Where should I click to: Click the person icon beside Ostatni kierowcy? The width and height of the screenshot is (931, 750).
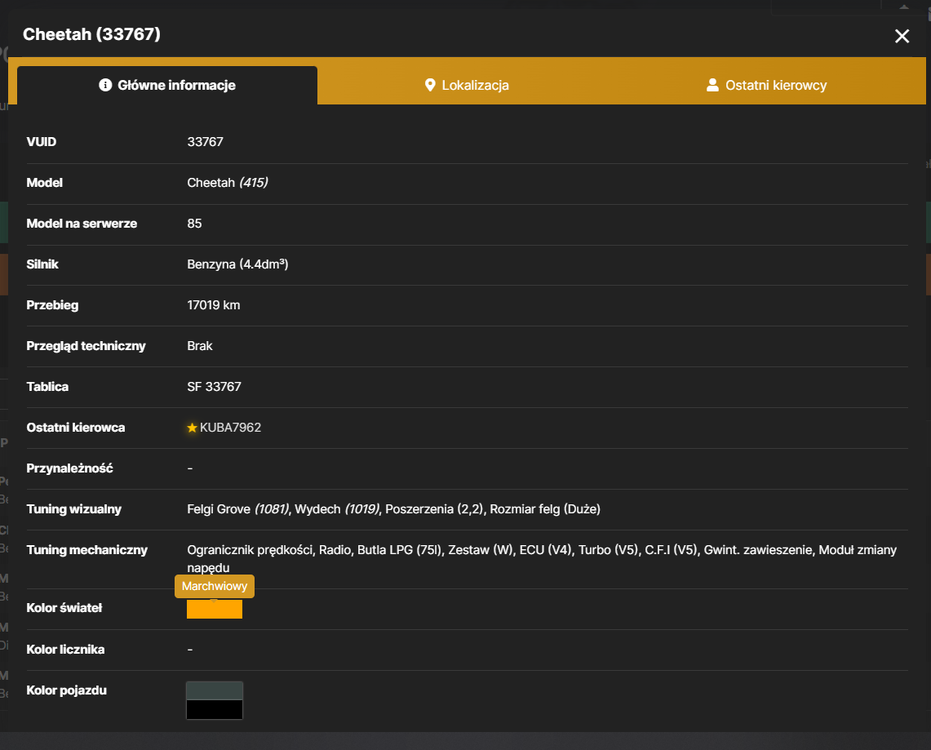[712, 86]
